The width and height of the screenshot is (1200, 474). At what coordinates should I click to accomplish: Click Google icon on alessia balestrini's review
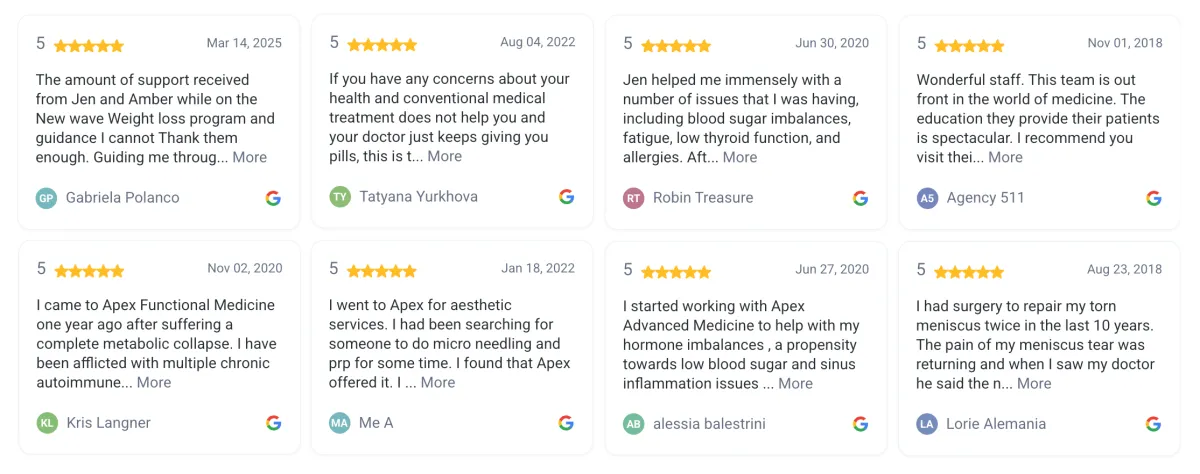click(860, 424)
